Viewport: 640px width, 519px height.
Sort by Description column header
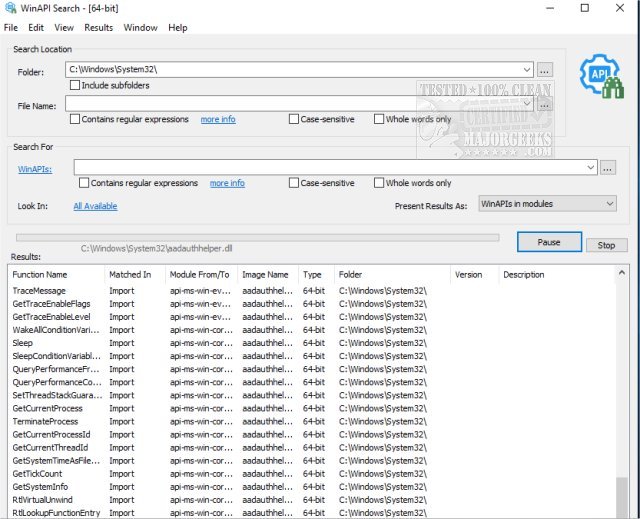pos(557,275)
